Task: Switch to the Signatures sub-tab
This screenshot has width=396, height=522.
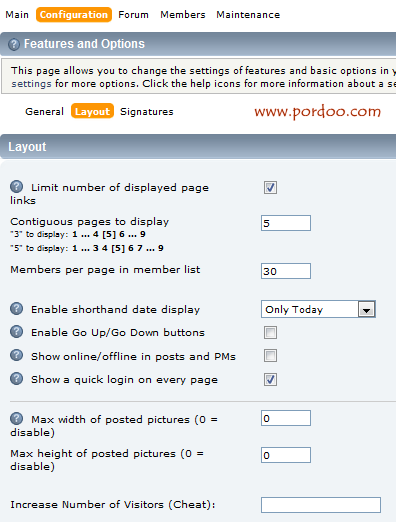Action: [147, 111]
